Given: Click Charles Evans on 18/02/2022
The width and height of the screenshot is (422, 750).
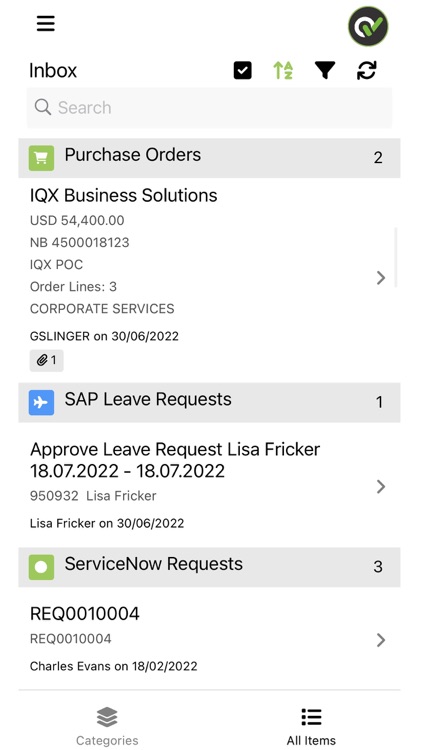Looking at the screenshot, I should tap(113, 666).
